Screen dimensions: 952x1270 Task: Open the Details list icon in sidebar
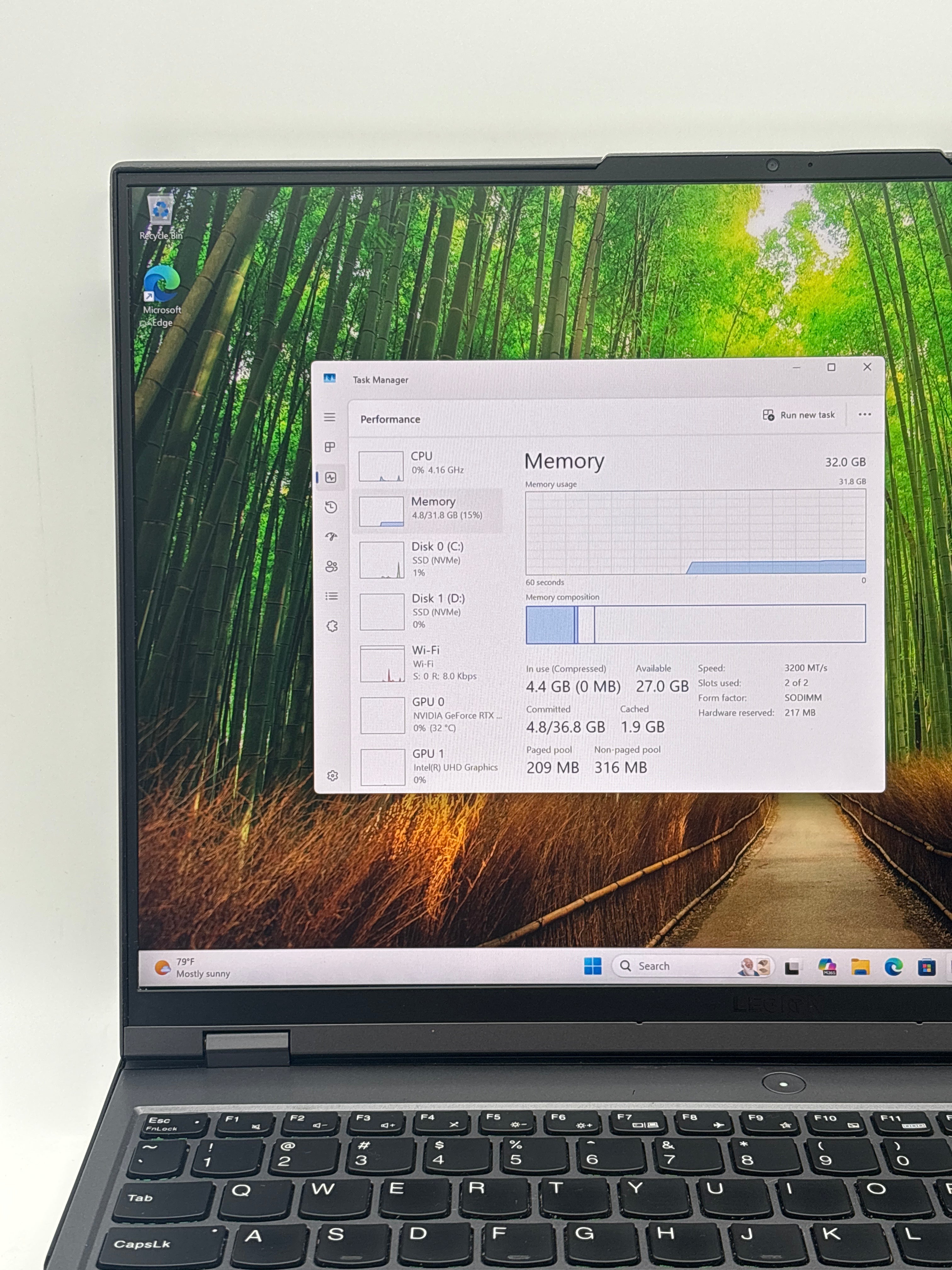332,596
